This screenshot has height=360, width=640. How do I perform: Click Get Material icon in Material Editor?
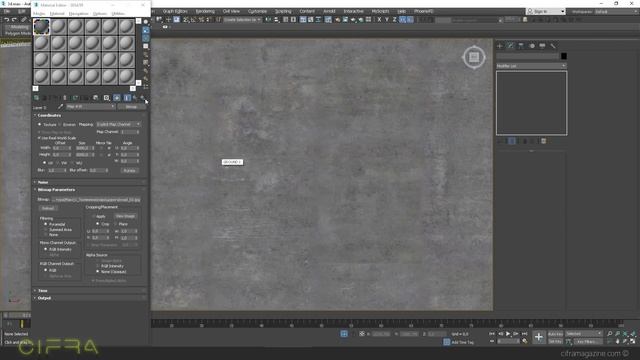[36, 98]
